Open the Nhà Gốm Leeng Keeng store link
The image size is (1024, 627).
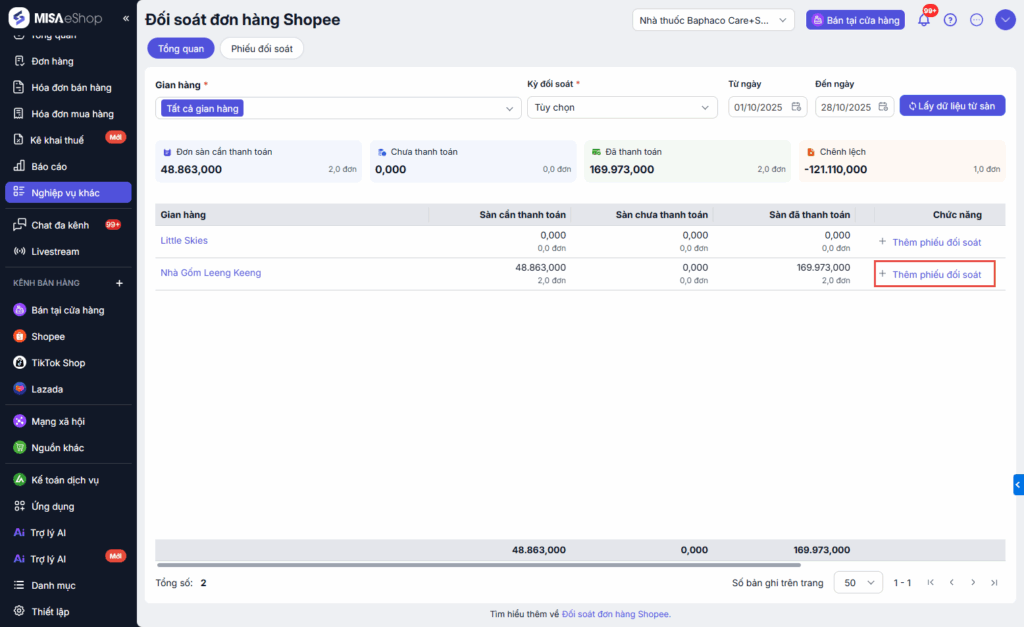tap(211, 272)
